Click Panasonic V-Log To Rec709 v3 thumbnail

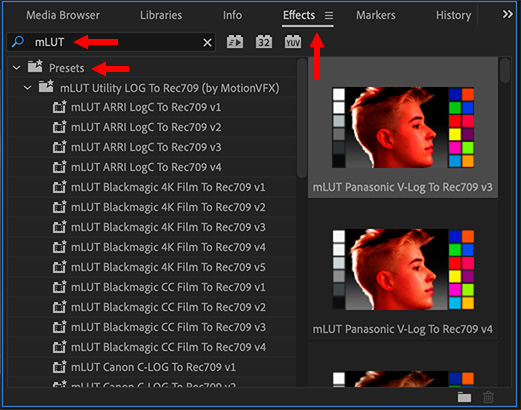click(x=403, y=127)
